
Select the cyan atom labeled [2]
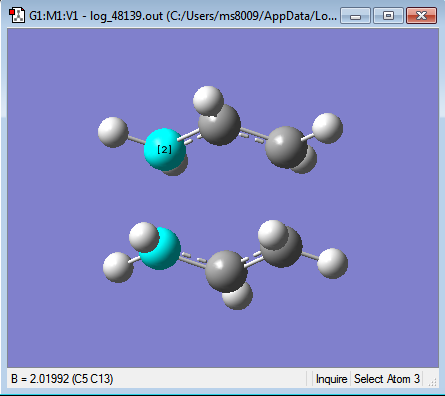[x=164, y=149]
